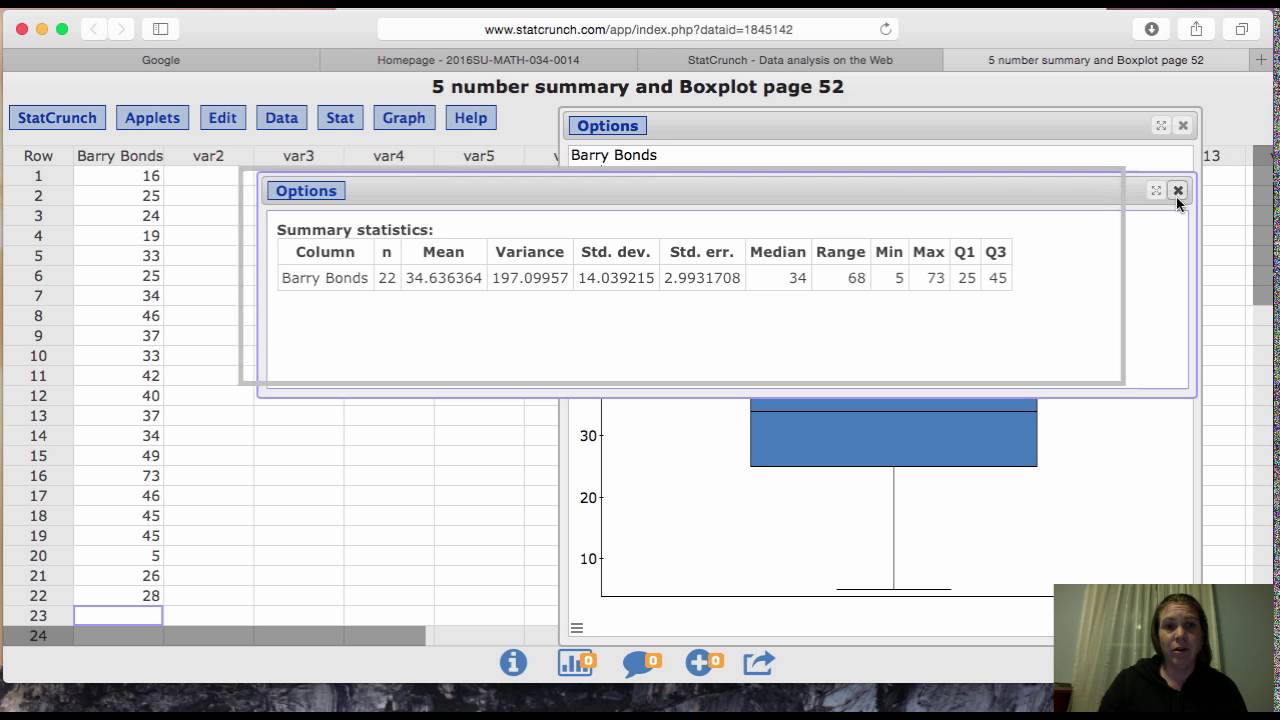1280x720 pixels.
Task: Switch to Homepage 2016SU-MATH-034-0014 tab
Action: coord(478,60)
